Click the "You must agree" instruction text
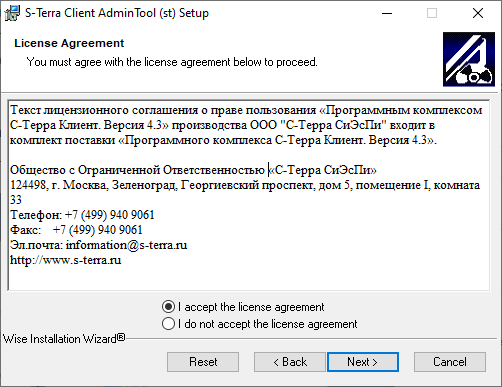The height and width of the screenshot is (387, 502). point(172,62)
